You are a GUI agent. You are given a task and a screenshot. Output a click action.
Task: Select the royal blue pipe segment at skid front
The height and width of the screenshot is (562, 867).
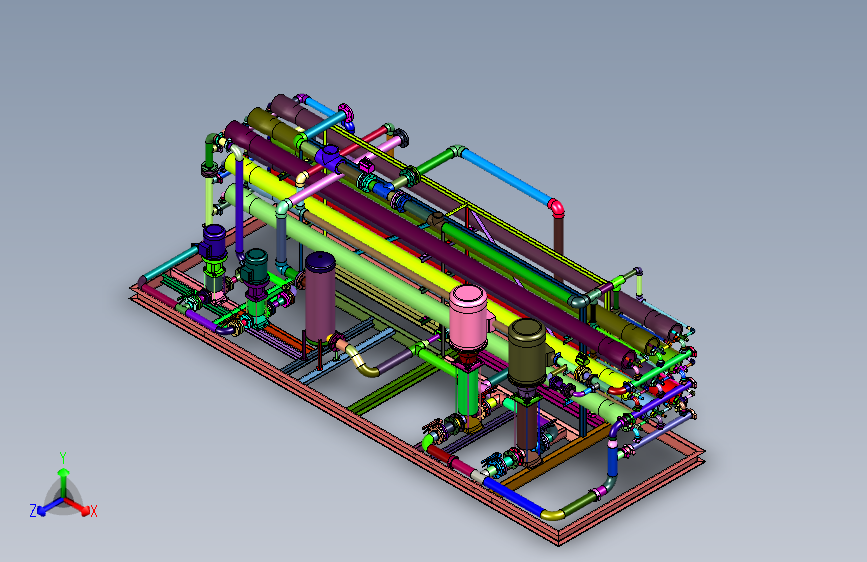tap(515, 495)
